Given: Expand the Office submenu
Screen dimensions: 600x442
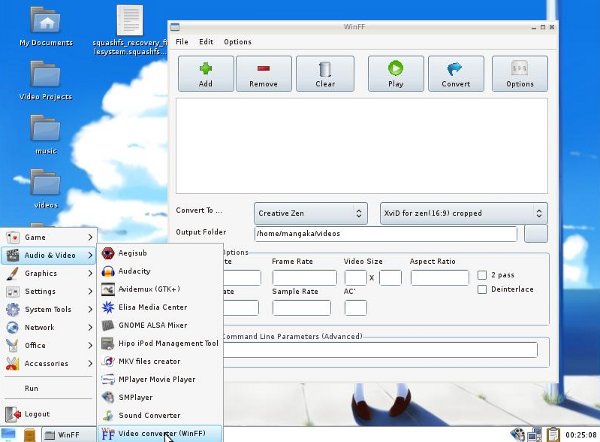Looking at the screenshot, I should [x=49, y=345].
